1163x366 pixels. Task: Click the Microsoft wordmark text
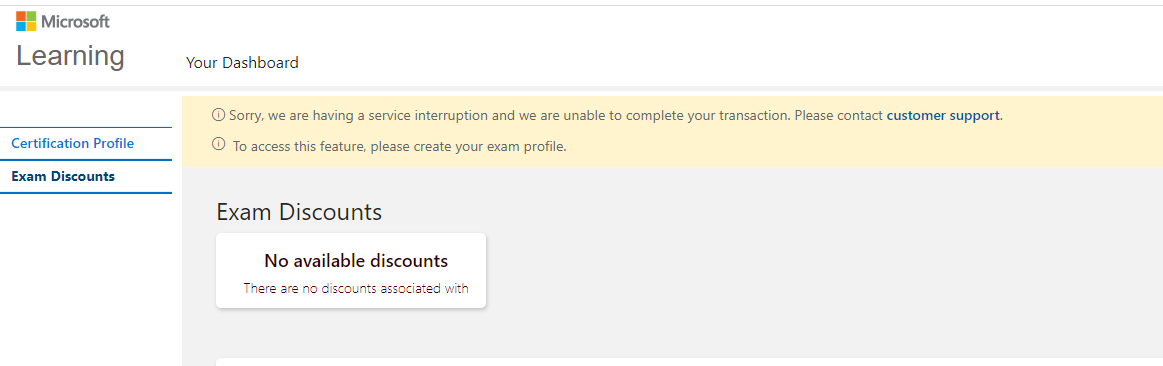[x=75, y=22]
